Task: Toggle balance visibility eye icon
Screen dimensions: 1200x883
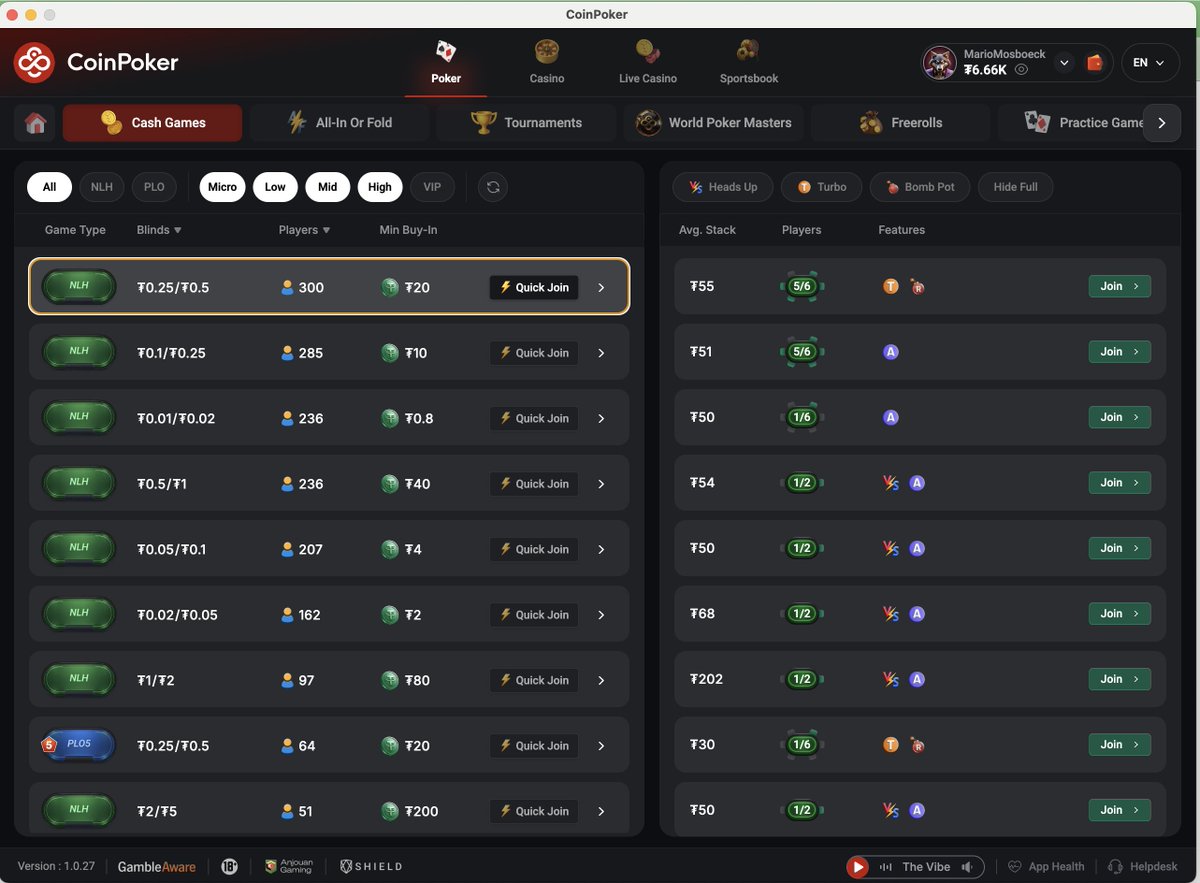Action: click(1021, 70)
